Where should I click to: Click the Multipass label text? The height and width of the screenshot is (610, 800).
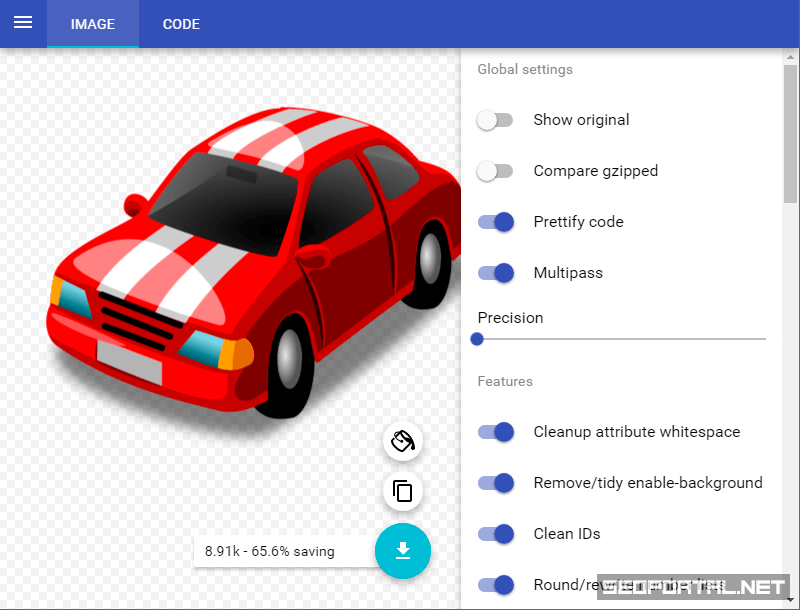click(x=568, y=273)
